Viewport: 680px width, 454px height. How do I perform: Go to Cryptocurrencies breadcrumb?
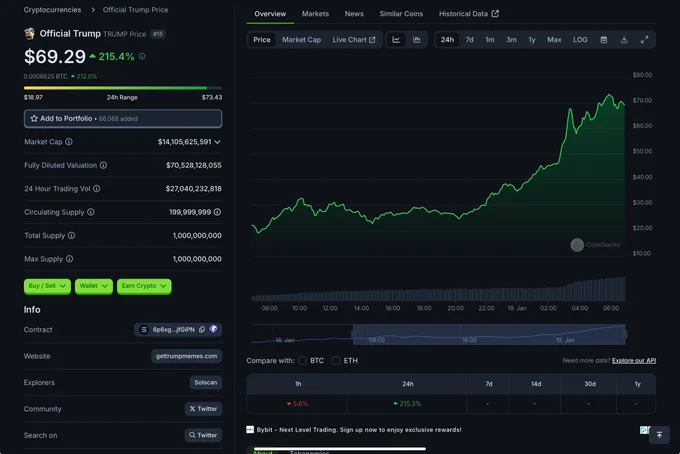coord(52,10)
